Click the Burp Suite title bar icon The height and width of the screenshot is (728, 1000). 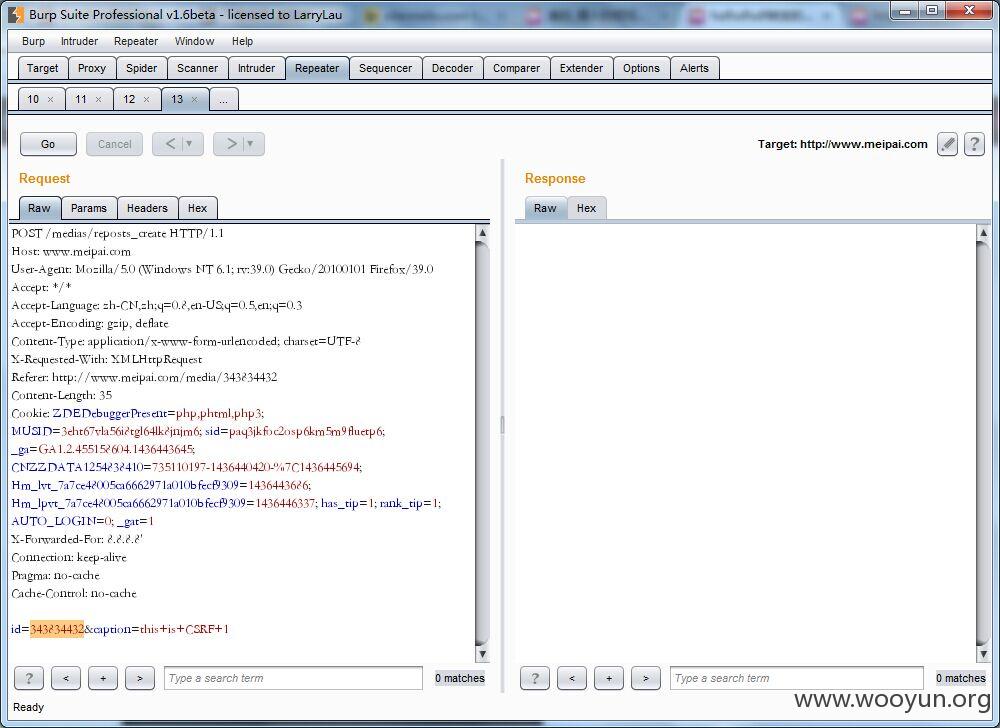pos(17,14)
